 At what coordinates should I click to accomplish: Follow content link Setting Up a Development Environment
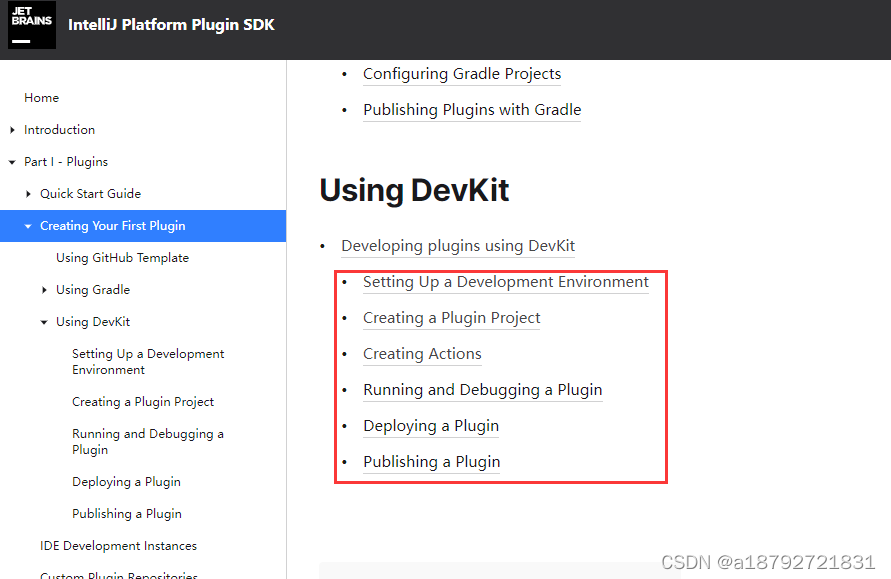point(506,282)
